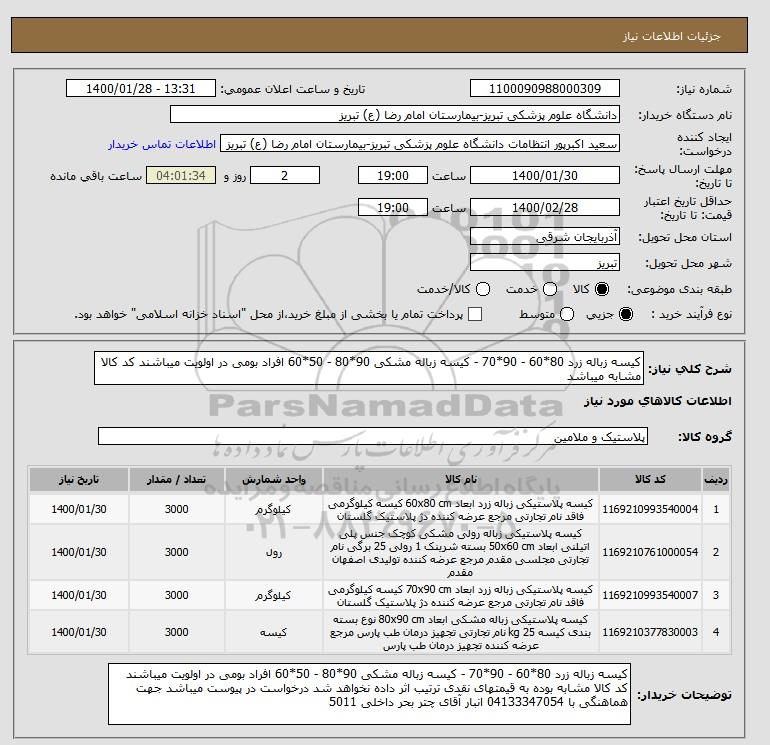Click the buyer organization name field
Viewport: 770px width, 745px height.
[x=394, y=114]
